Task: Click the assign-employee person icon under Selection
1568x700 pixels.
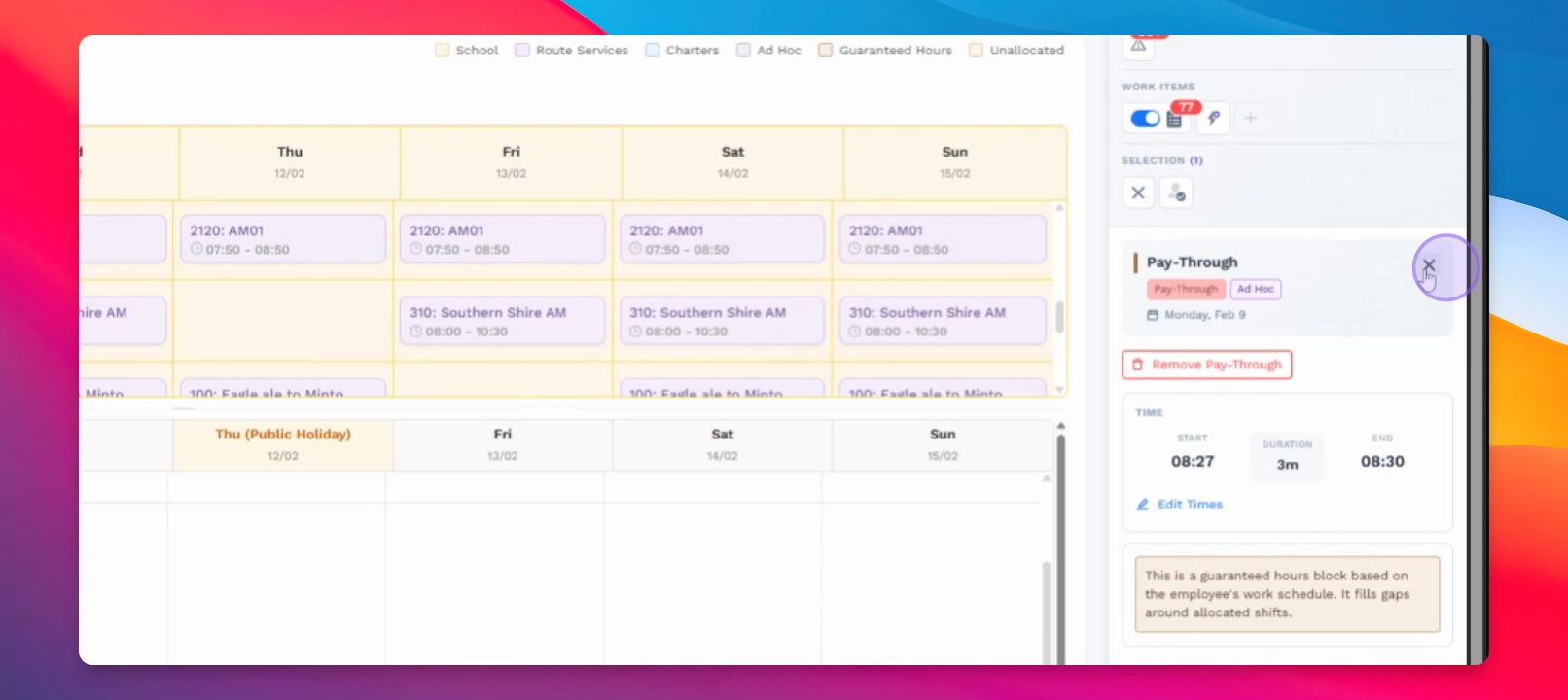Action: click(x=1176, y=192)
